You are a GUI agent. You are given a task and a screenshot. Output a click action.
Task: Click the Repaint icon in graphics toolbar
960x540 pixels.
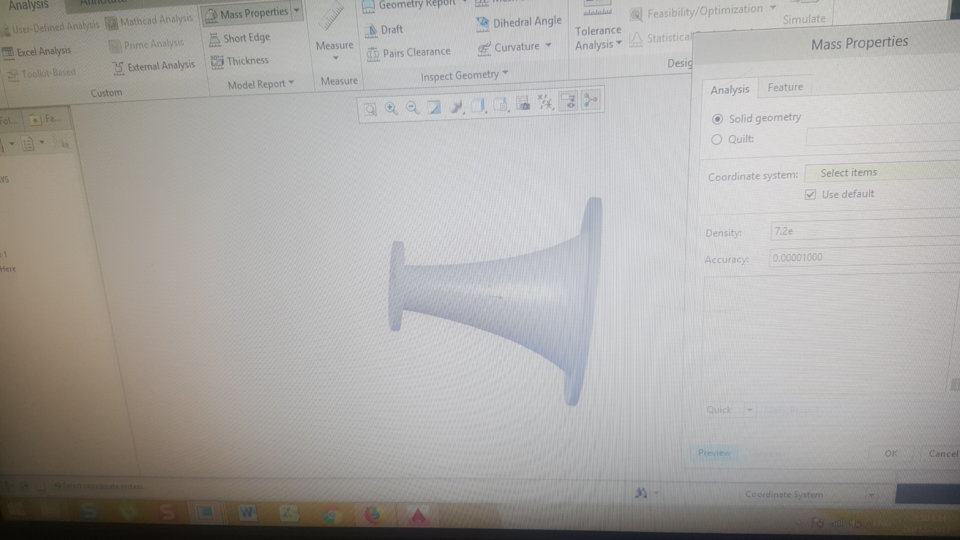pyautogui.click(x=434, y=107)
